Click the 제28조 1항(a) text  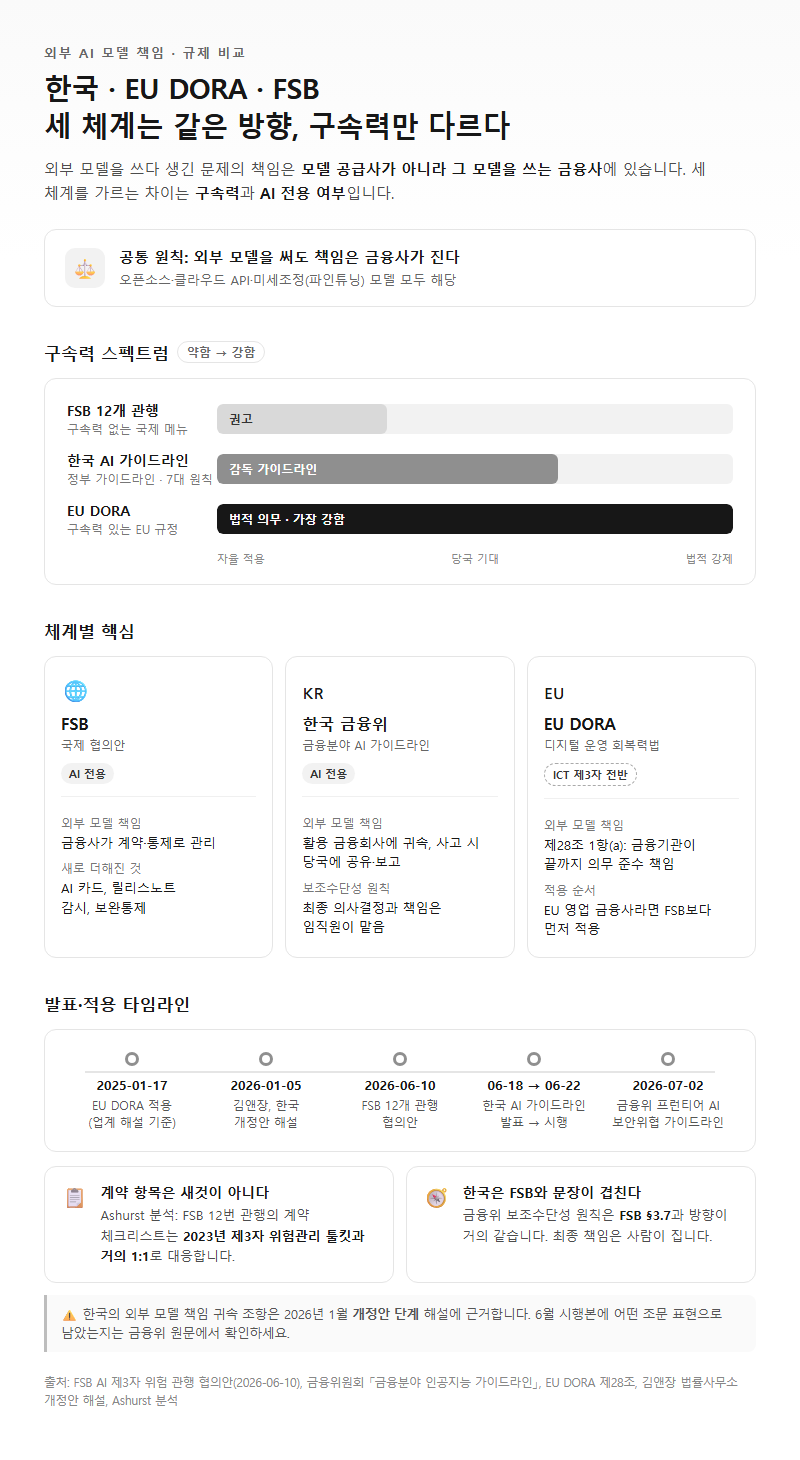585,844
